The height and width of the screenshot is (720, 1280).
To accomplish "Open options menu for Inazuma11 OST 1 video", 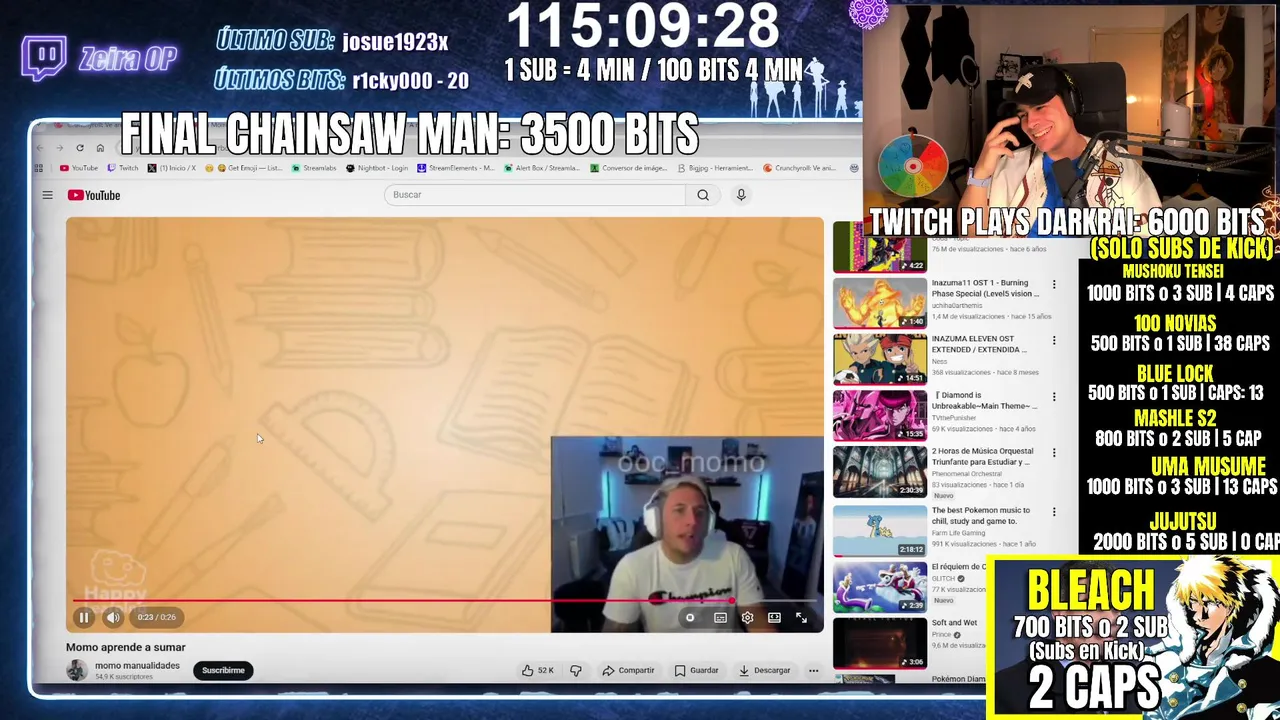I will [x=1053, y=285].
